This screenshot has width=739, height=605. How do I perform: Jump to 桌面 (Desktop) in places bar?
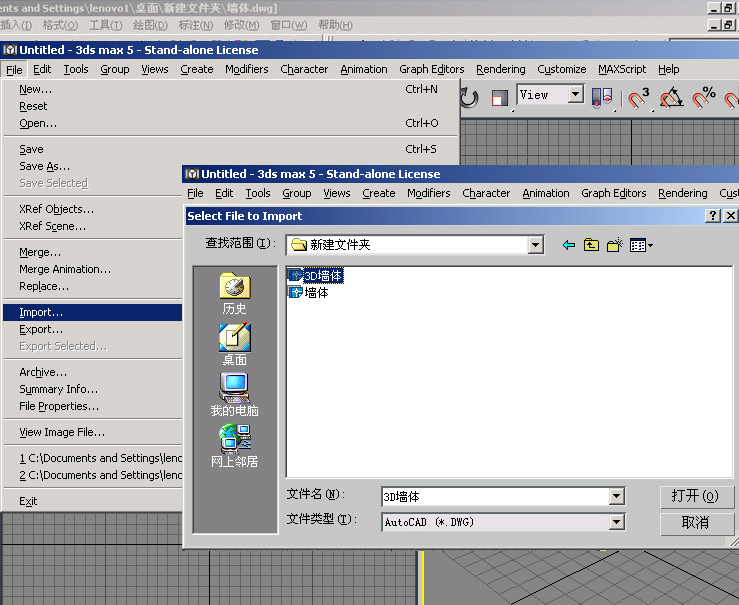234,345
